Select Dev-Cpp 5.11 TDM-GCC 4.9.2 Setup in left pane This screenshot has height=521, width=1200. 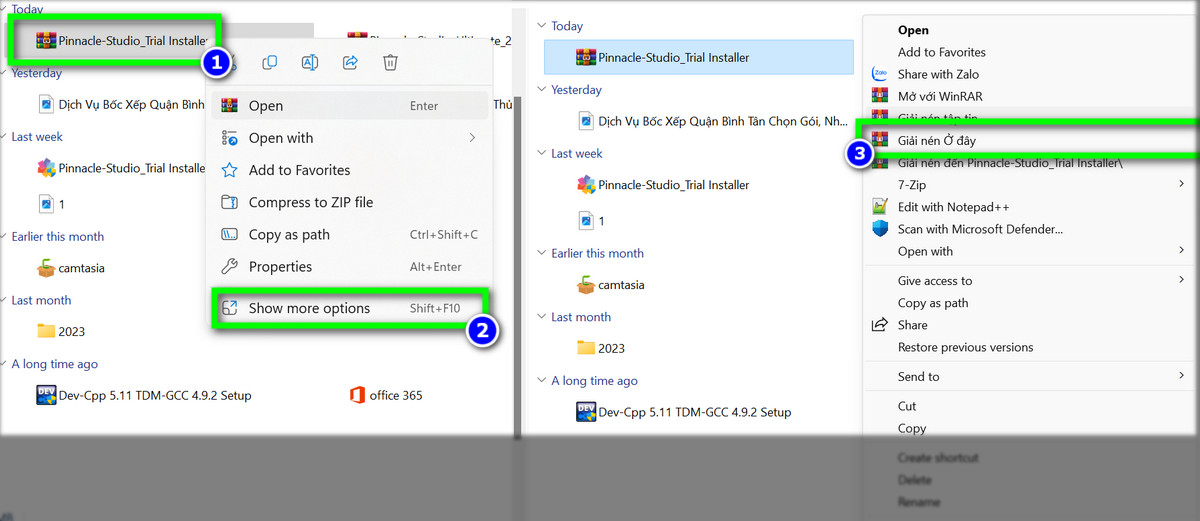tap(144, 395)
